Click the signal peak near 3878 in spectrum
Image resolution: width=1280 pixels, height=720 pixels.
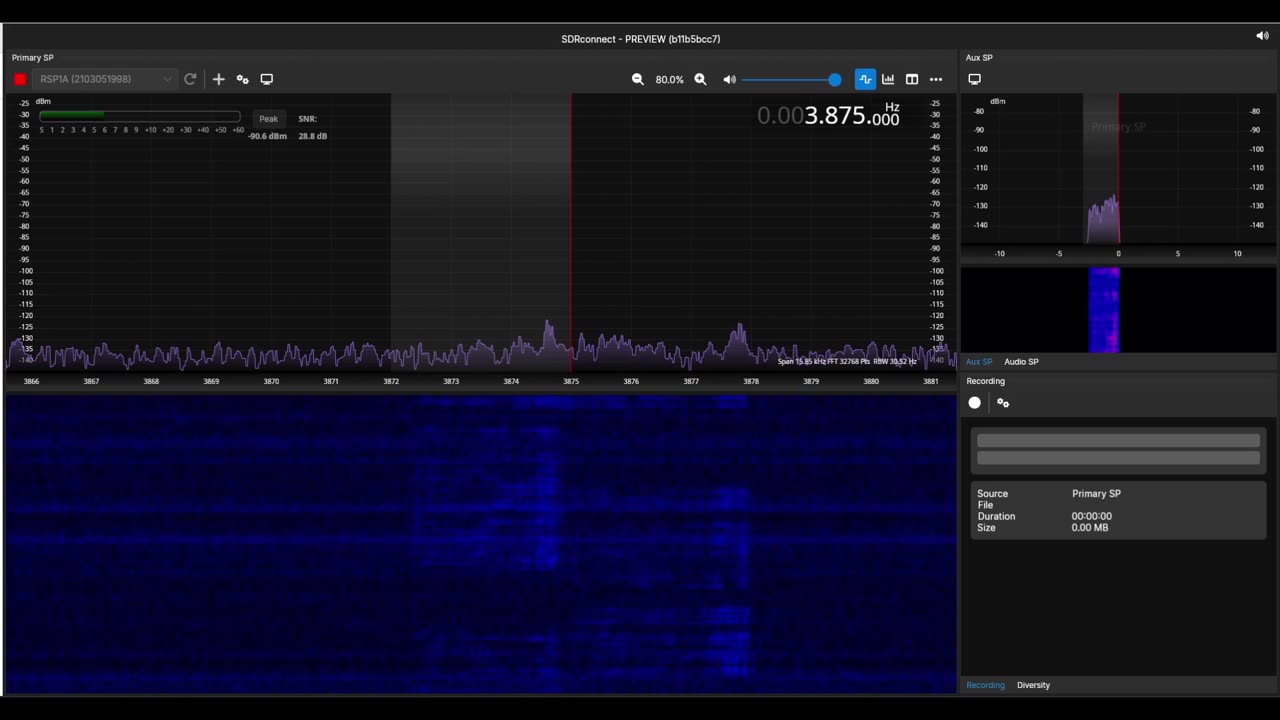(x=739, y=335)
